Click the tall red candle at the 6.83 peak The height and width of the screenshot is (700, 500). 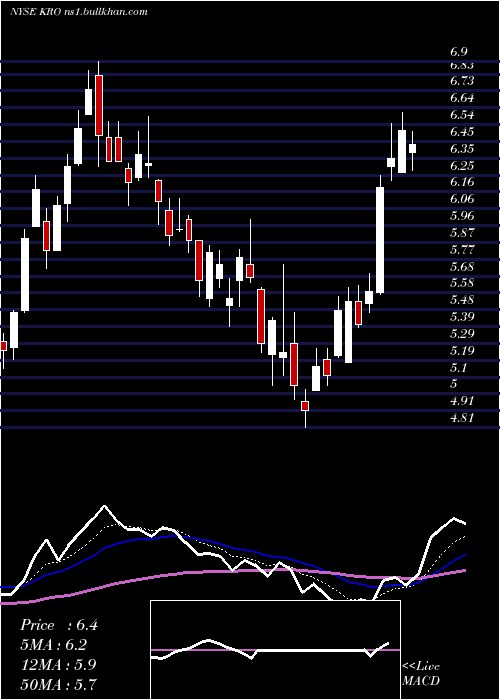[99, 105]
